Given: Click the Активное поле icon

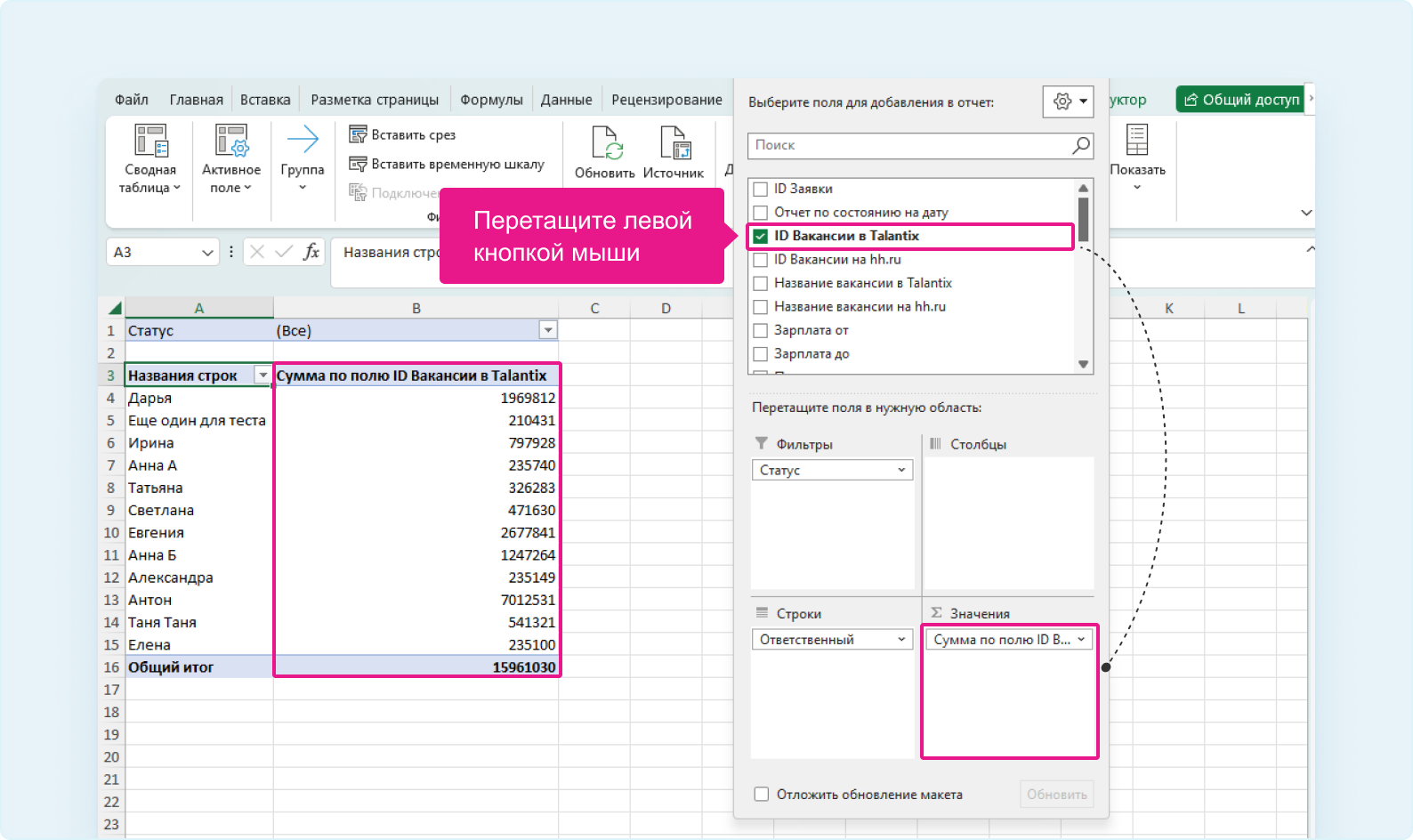Looking at the screenshot, I should (231, 141).
